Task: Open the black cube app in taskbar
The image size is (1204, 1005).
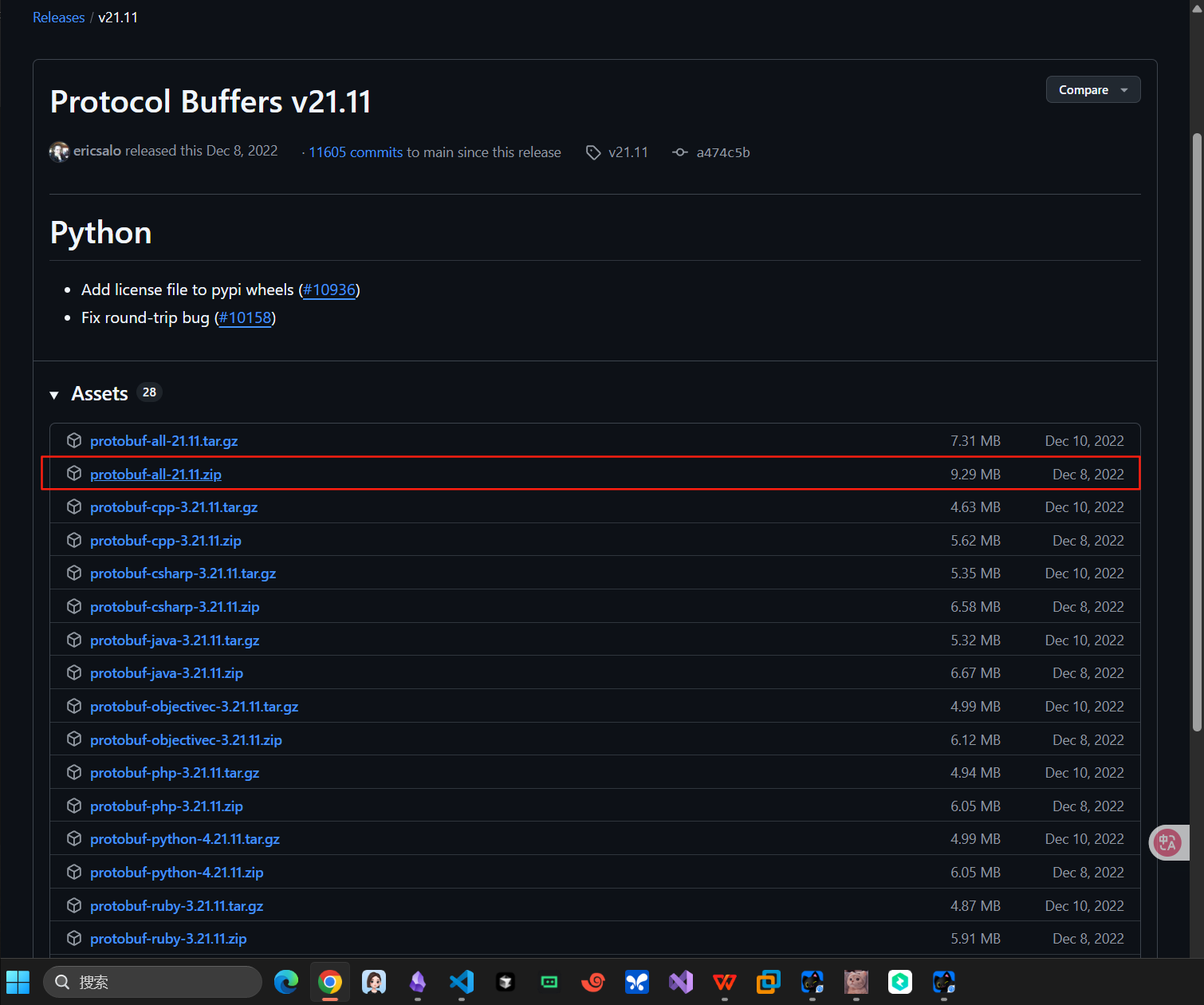Action: (506, 982)
